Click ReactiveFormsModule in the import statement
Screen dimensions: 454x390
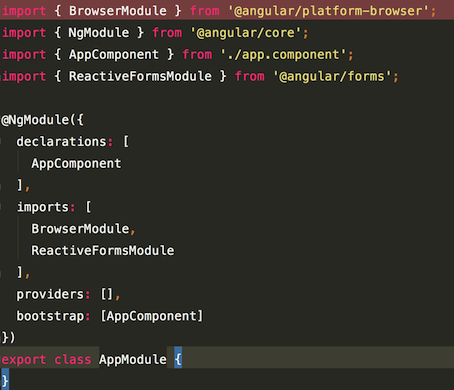(140, 76)
